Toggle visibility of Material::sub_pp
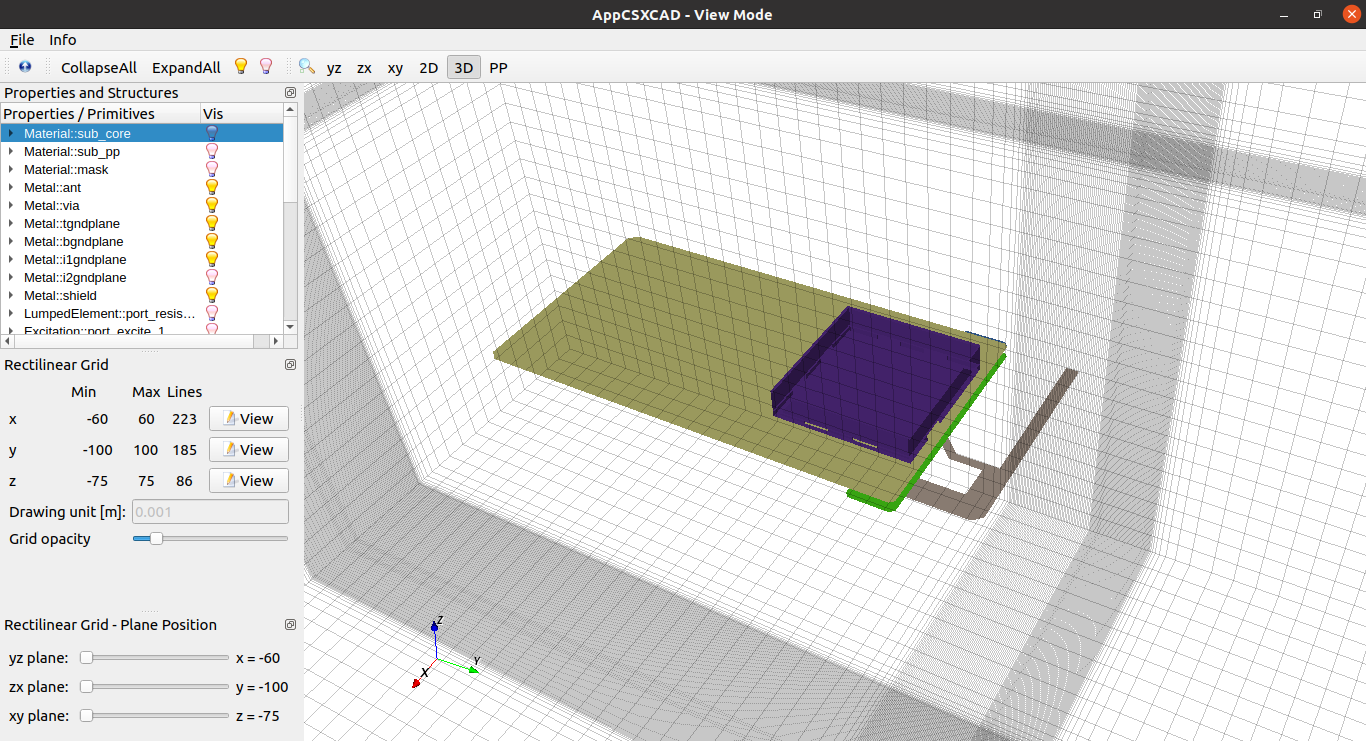 [x=211, y=151]
